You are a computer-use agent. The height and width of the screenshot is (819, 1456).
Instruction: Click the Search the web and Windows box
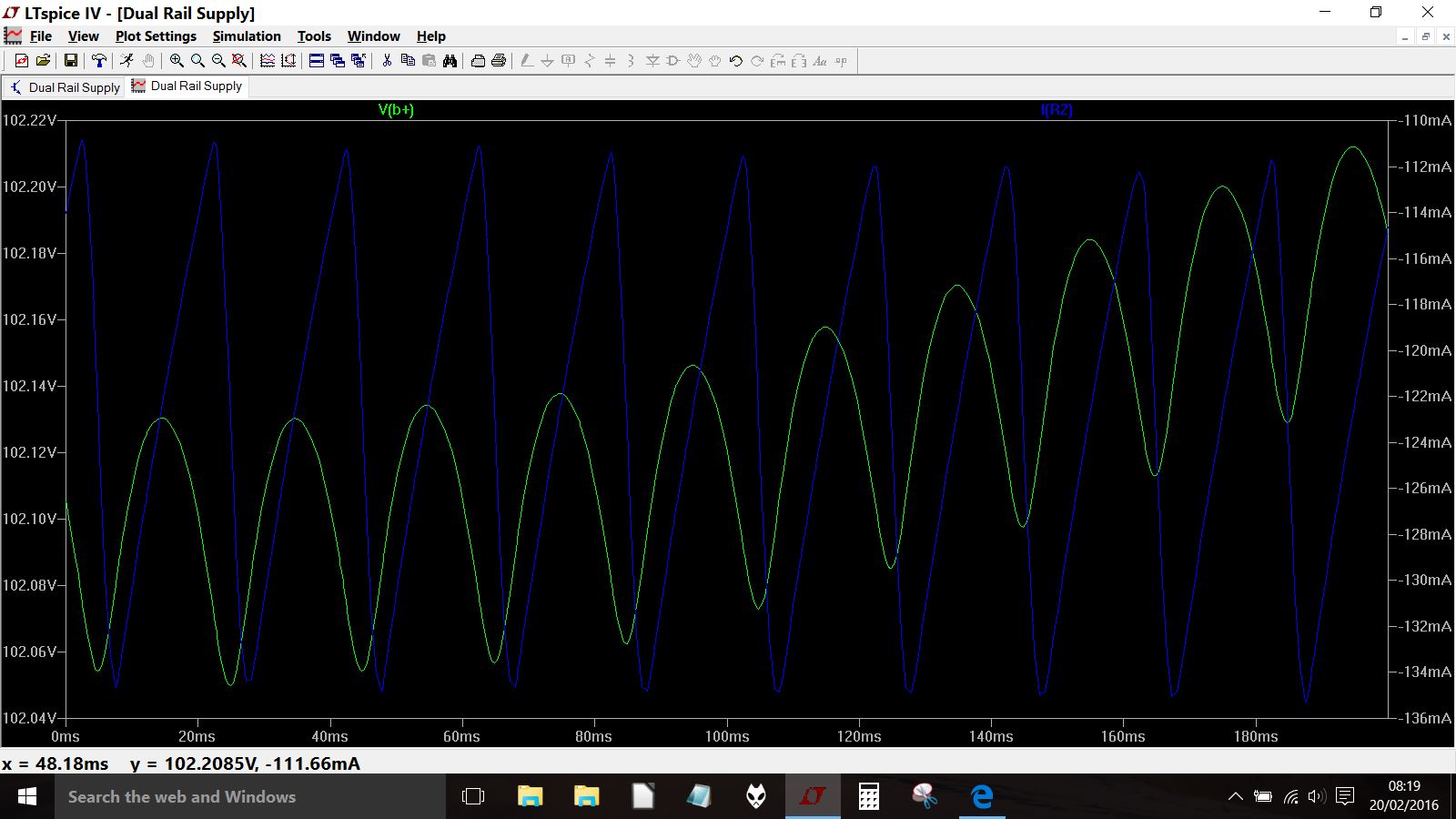pos(249,797)
